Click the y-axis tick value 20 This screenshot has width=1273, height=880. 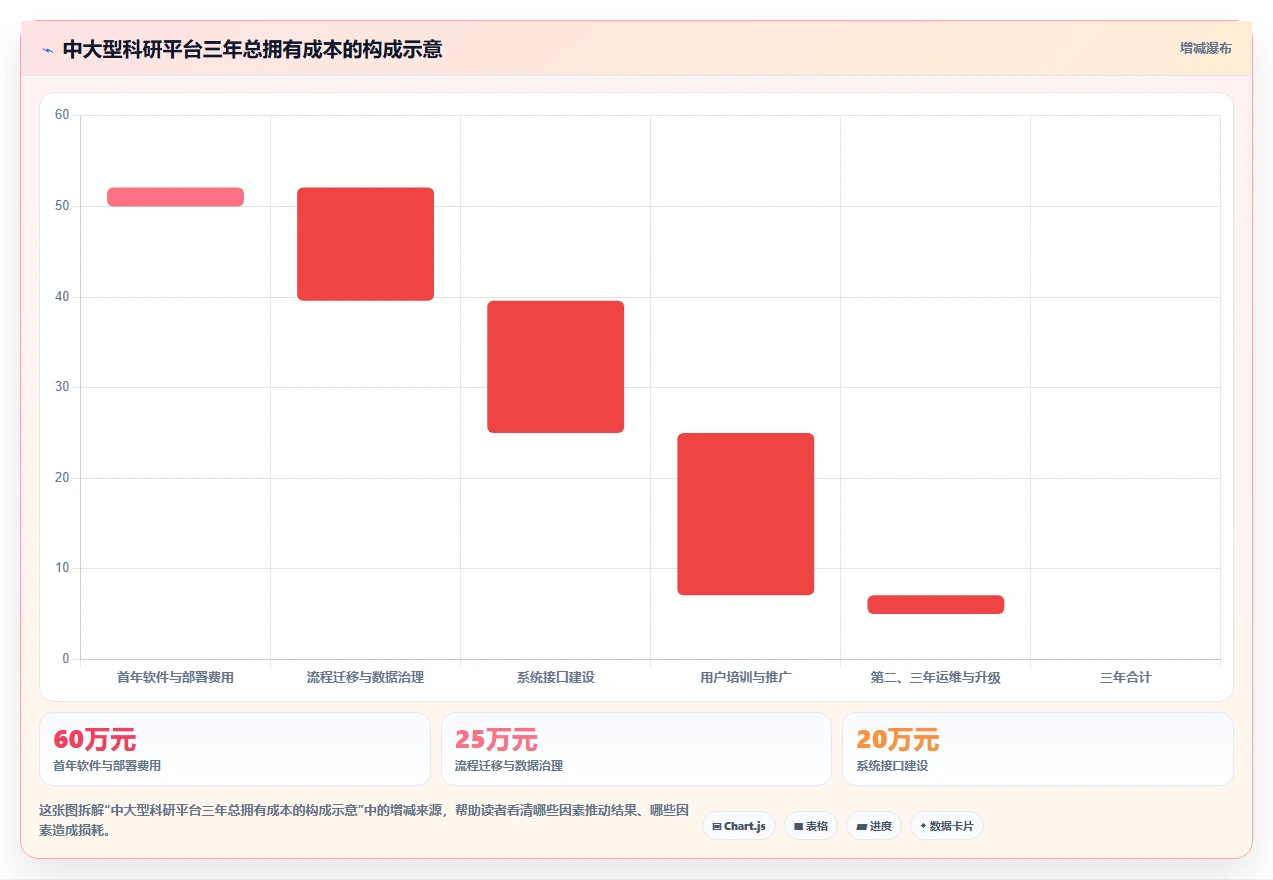62,478
